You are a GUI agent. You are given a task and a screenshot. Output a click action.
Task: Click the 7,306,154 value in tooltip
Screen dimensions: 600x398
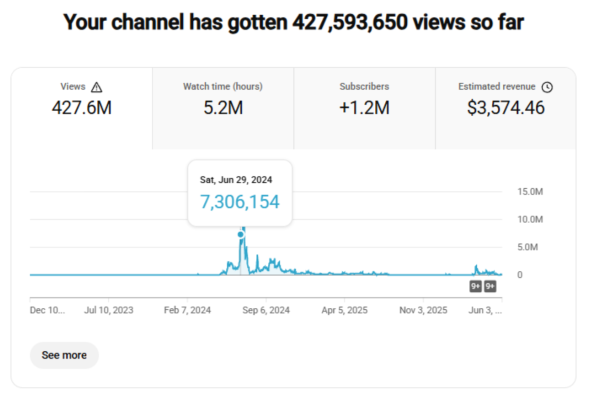(240, 202)
